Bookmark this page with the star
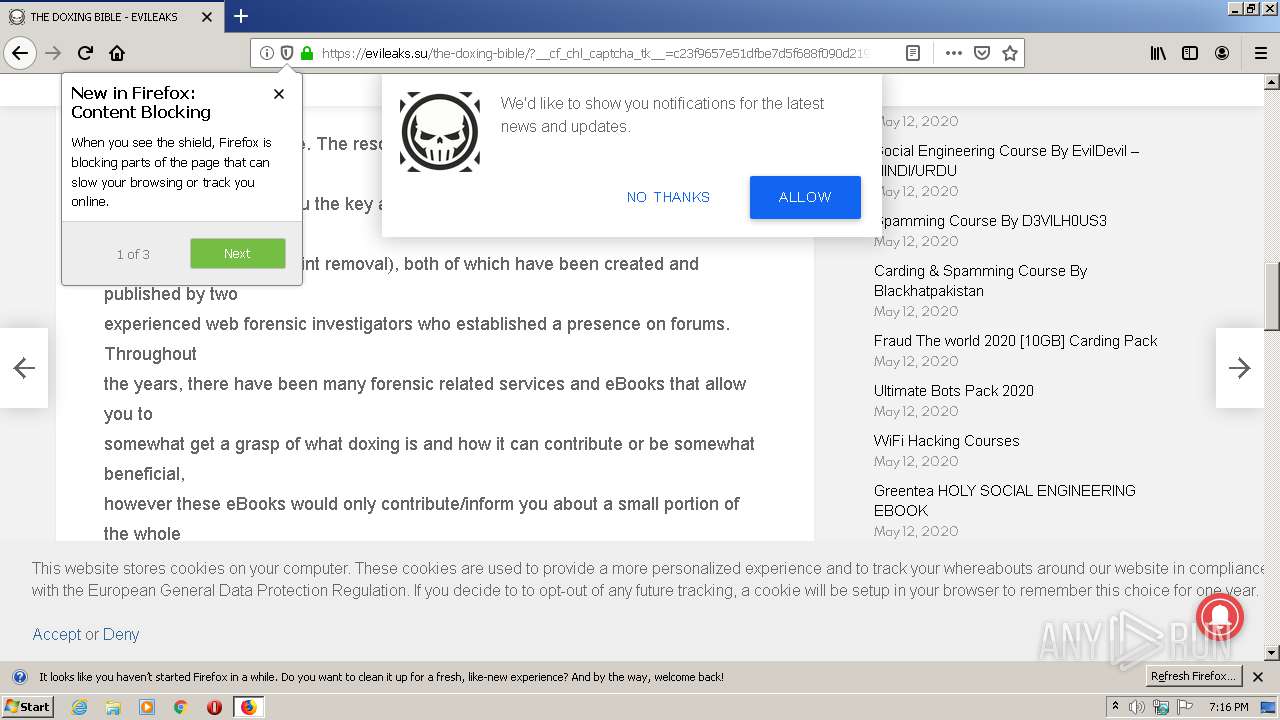The height and width of the screenshot is (720, 1280). (1010, 53)
